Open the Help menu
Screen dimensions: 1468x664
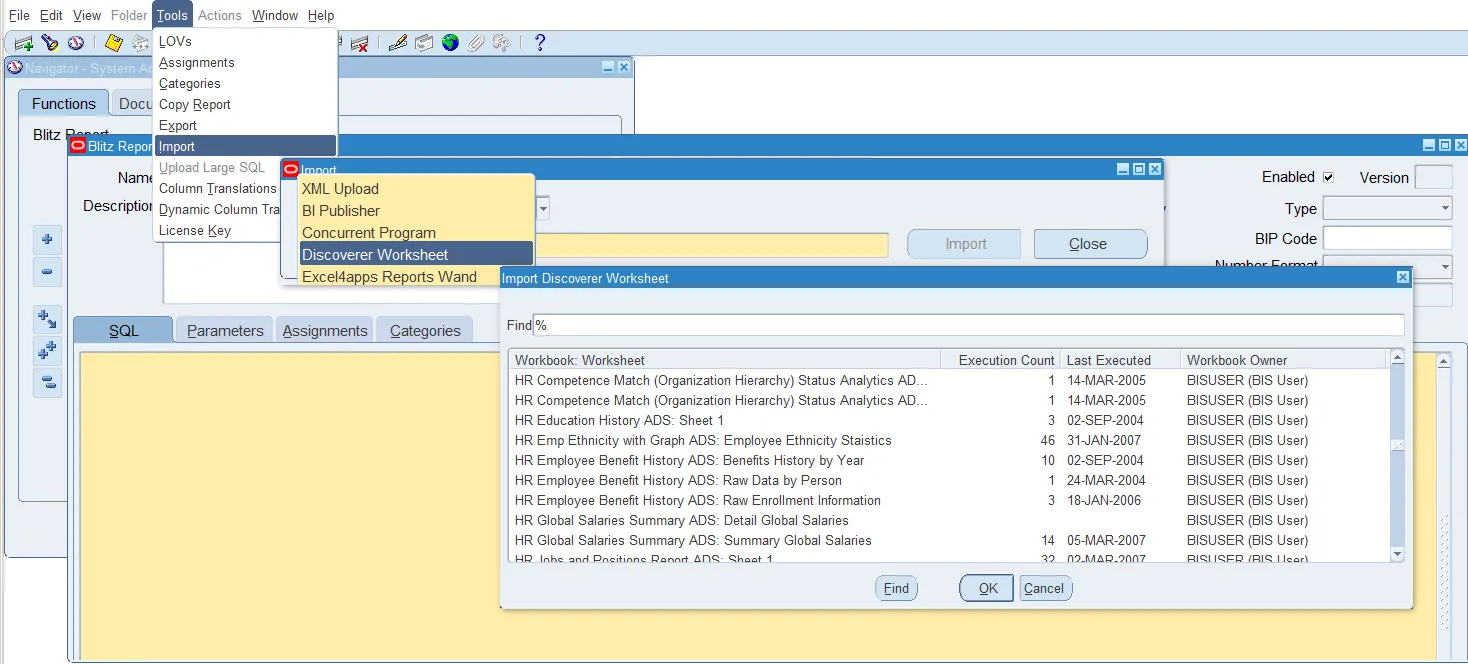coord(321,15)
